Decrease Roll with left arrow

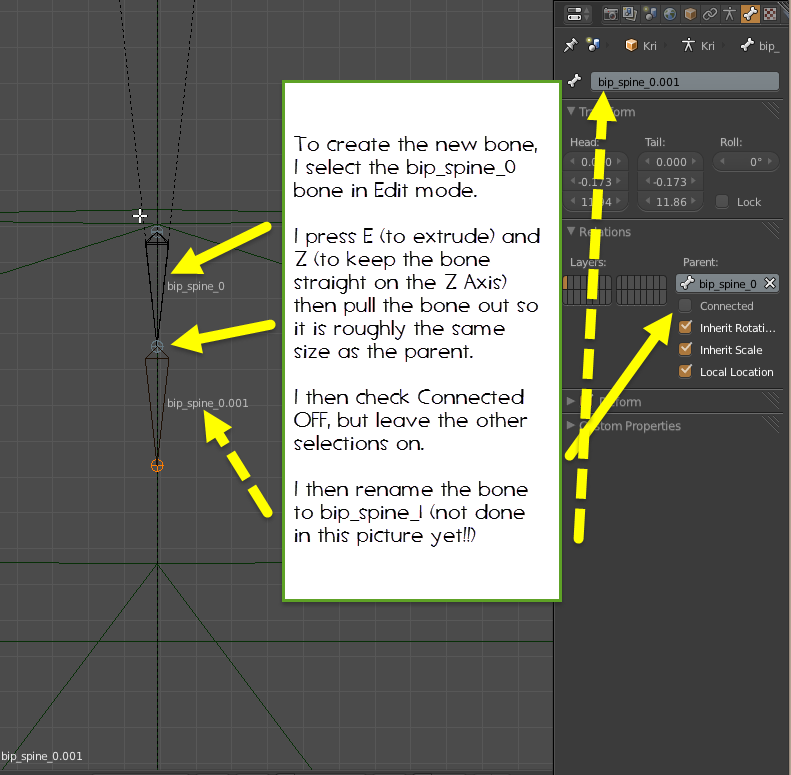pyautogui.click(x=722, y=161)
